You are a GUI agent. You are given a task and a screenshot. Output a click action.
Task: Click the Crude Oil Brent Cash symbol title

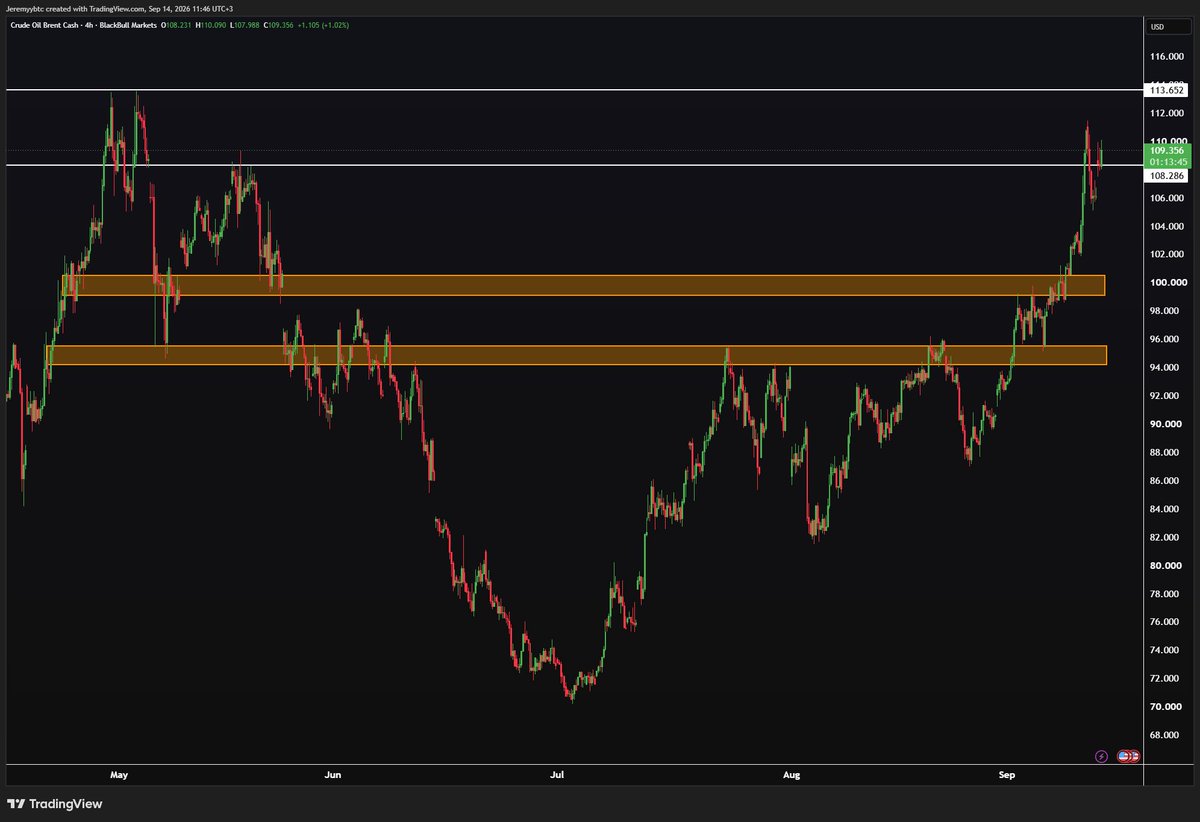pos(45,23)
